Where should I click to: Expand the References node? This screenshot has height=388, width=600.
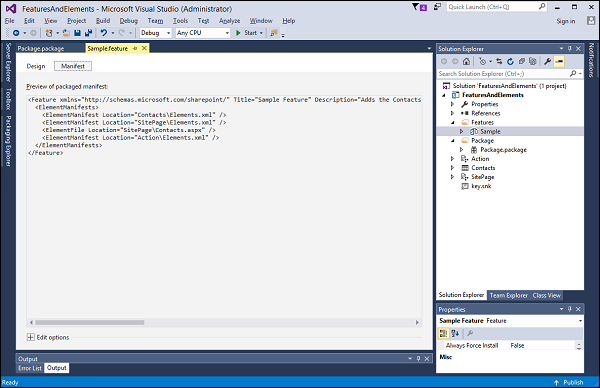click(x=452, y=113)
